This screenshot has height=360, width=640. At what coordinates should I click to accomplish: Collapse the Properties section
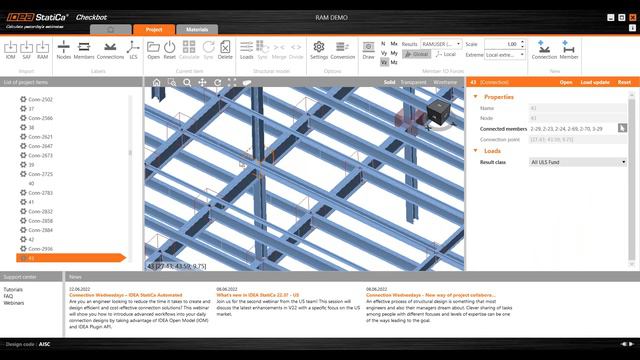(x=475, y=97)
